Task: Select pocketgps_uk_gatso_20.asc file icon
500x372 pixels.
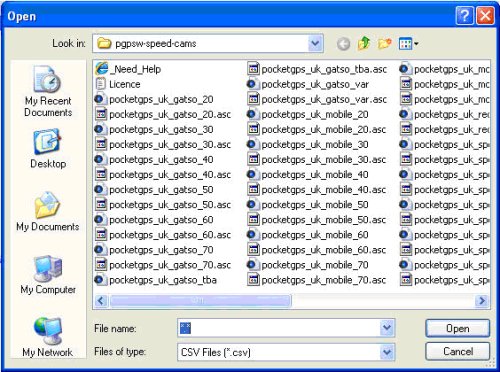Action: point(101,114)
